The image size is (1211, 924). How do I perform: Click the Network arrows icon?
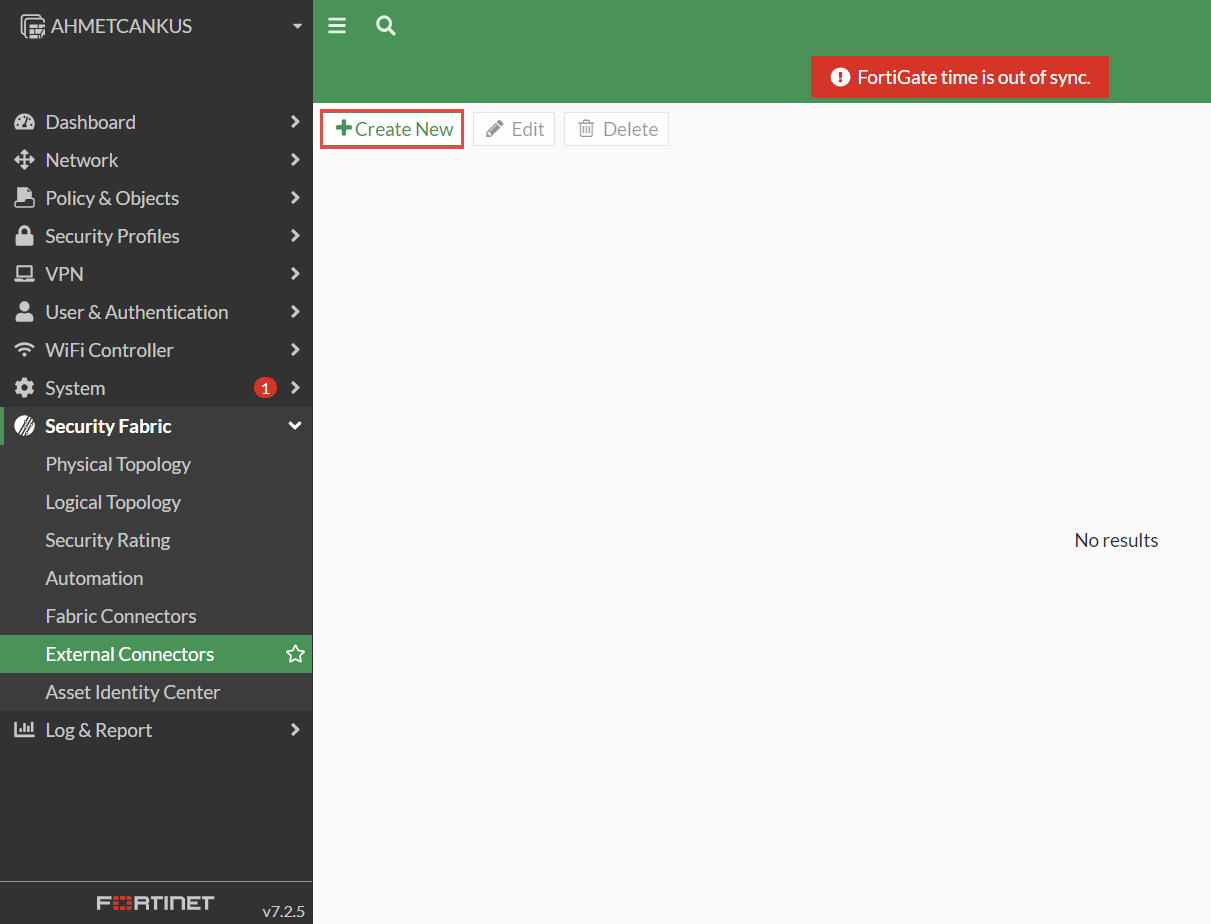tap(24, 160)
